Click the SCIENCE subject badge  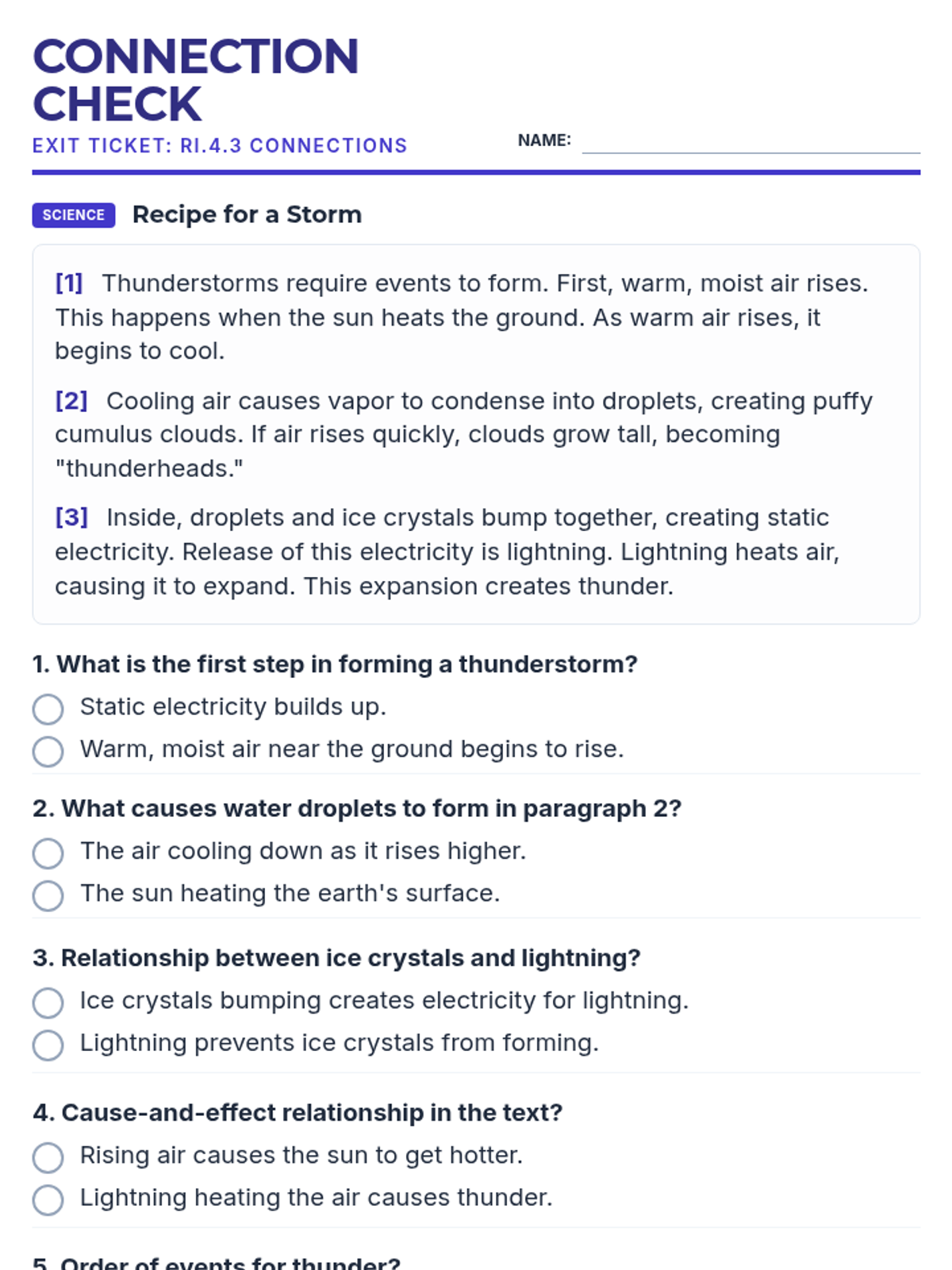coord(74,215)
